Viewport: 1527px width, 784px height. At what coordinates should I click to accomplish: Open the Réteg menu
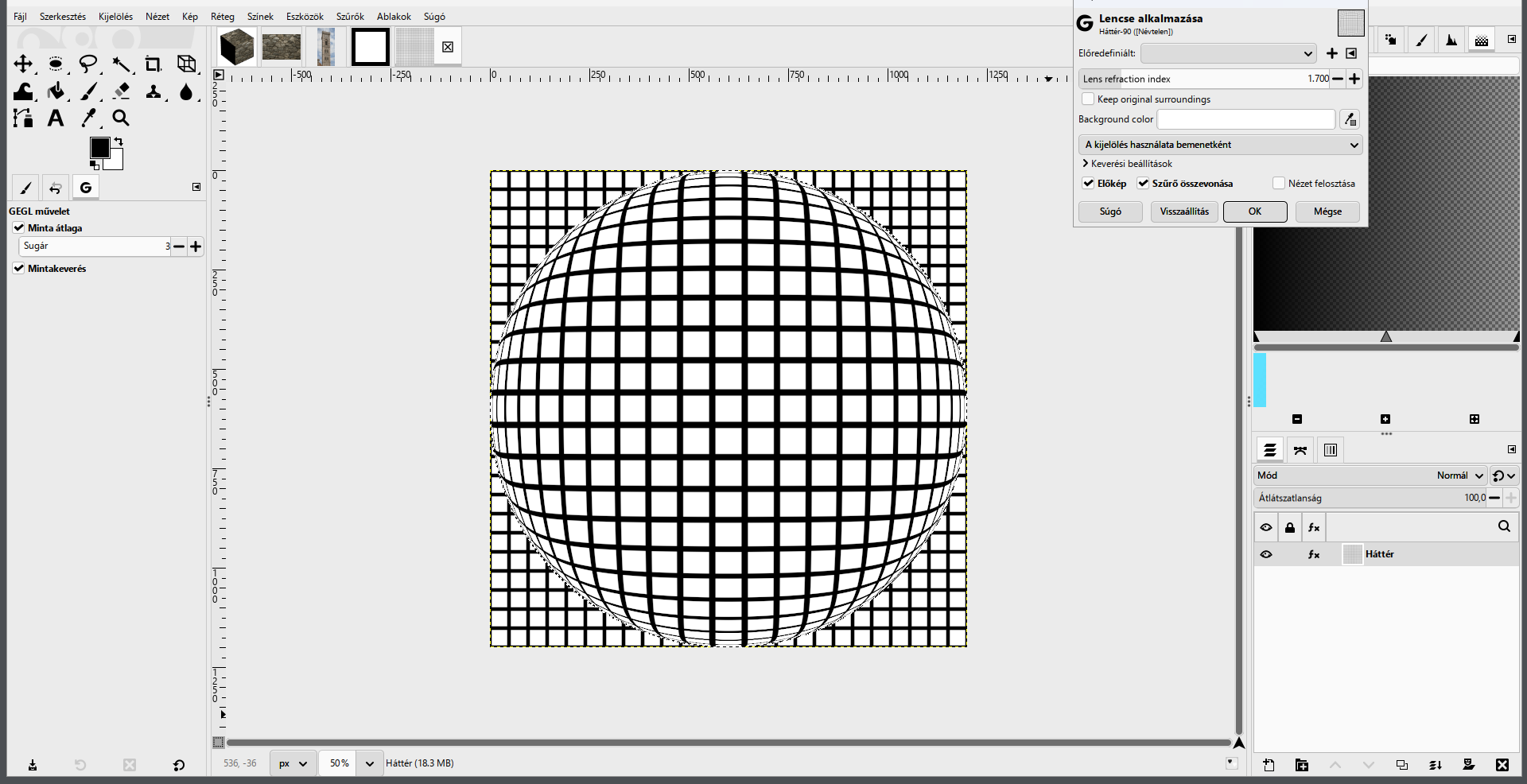tap(223, 17)
